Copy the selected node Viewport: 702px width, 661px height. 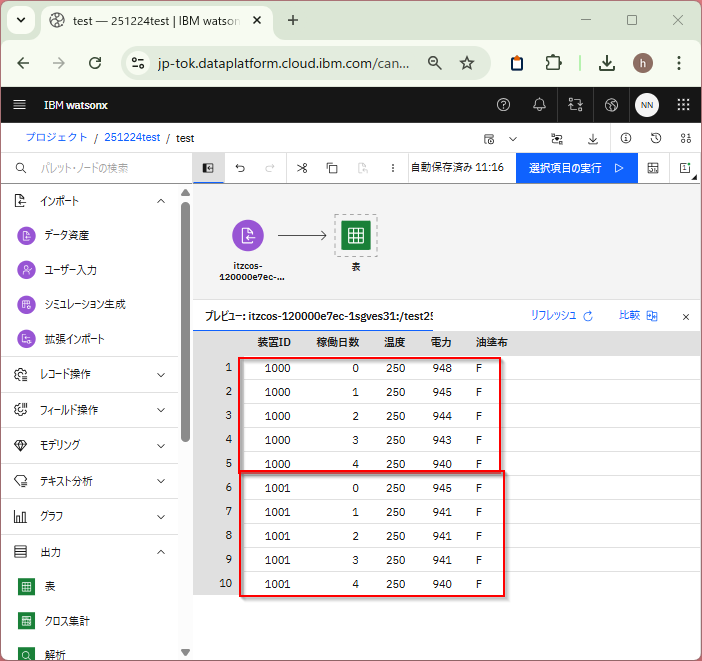[332, 168]
